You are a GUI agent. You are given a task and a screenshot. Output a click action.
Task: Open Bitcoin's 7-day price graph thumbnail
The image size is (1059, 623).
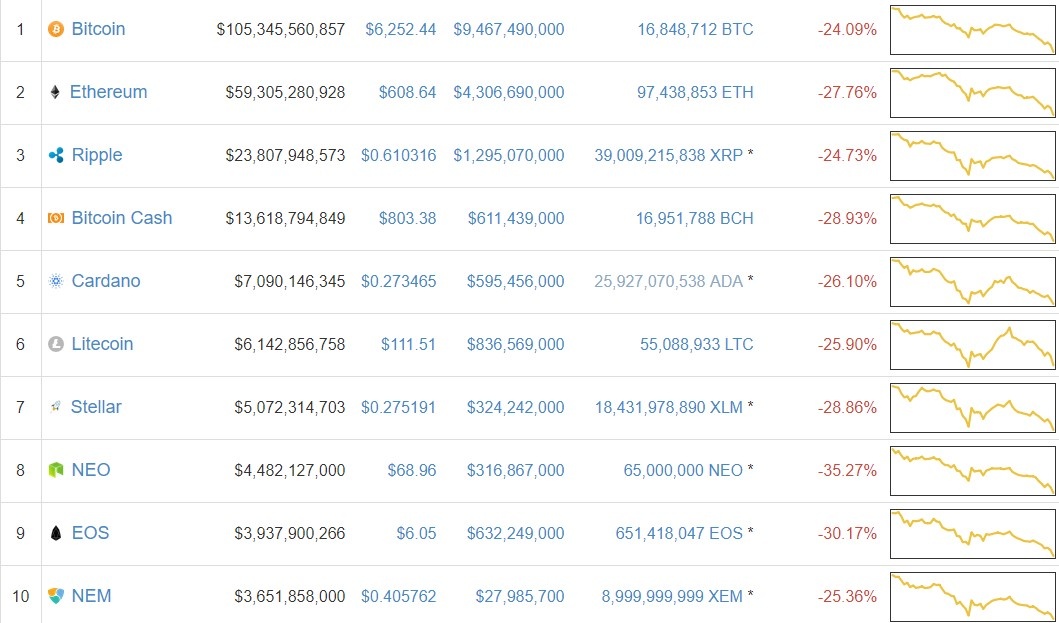[x=972, y=30]
